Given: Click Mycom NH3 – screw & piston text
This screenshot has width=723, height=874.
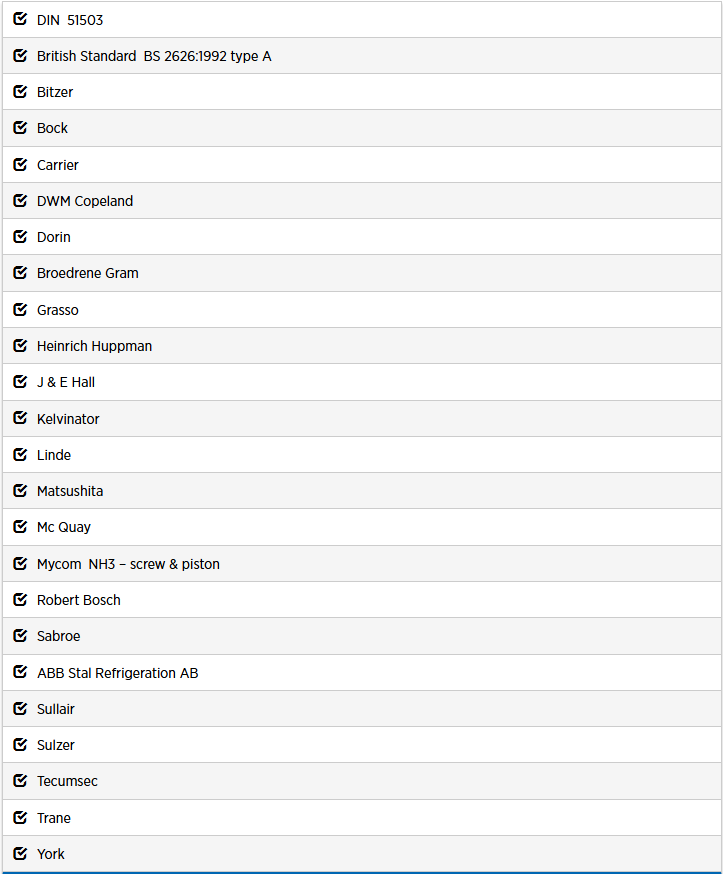Looking at the screenshot, I should [x=128, y=564].
